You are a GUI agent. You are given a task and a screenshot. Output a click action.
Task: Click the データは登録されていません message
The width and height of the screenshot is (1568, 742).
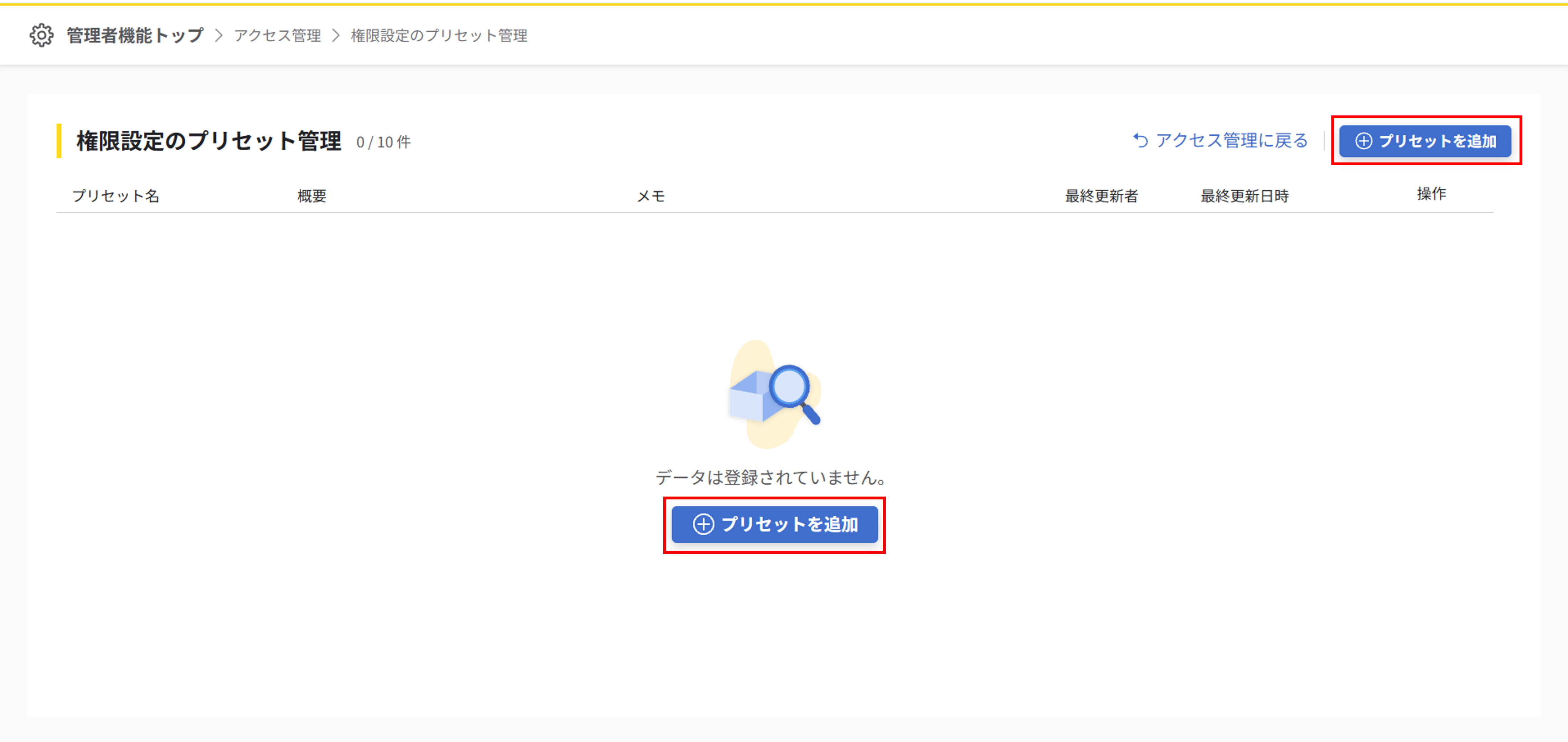(x=771, y=477)
